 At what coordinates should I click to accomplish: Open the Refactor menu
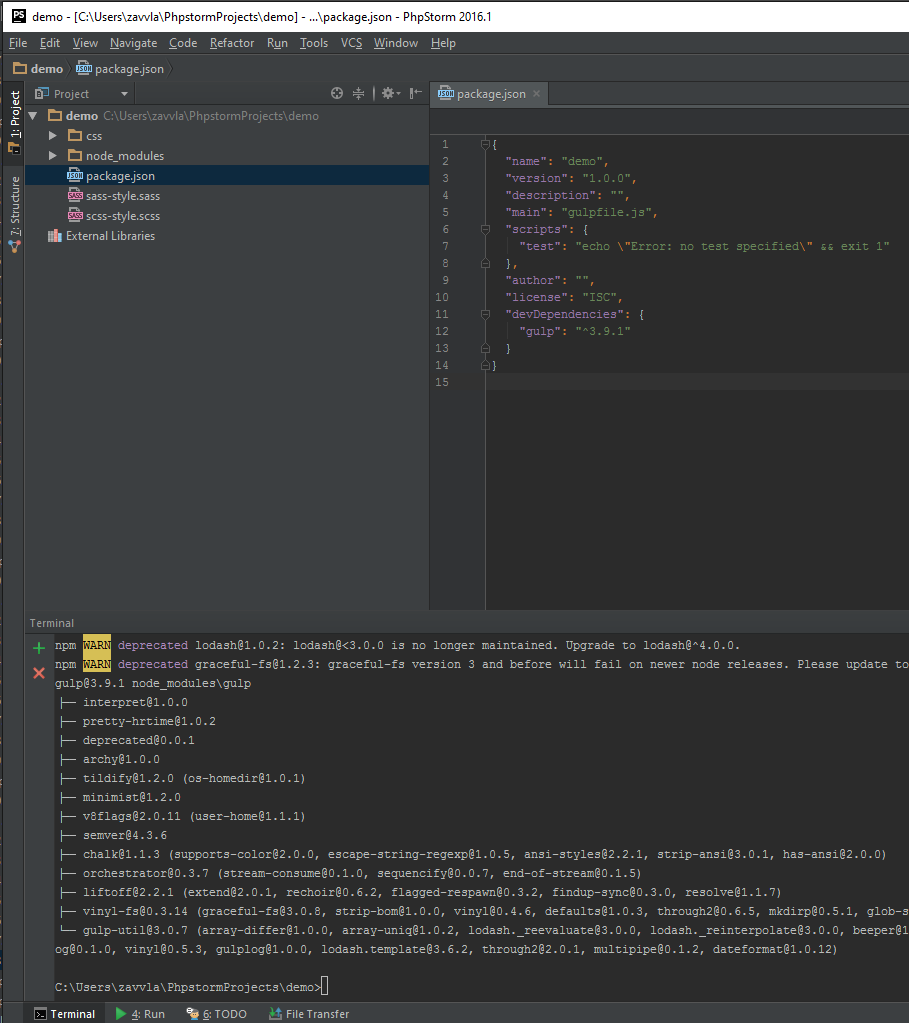click(x=232, y=43)
